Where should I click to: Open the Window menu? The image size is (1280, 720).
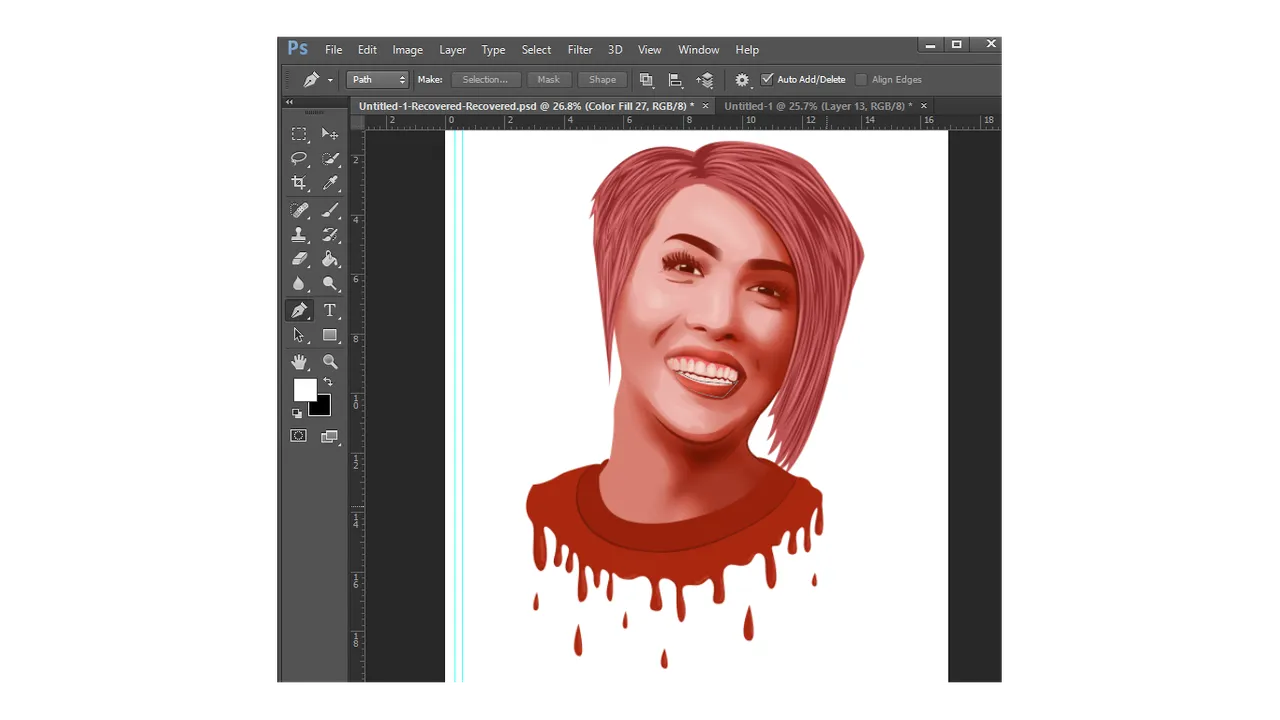tap(698, 50)
